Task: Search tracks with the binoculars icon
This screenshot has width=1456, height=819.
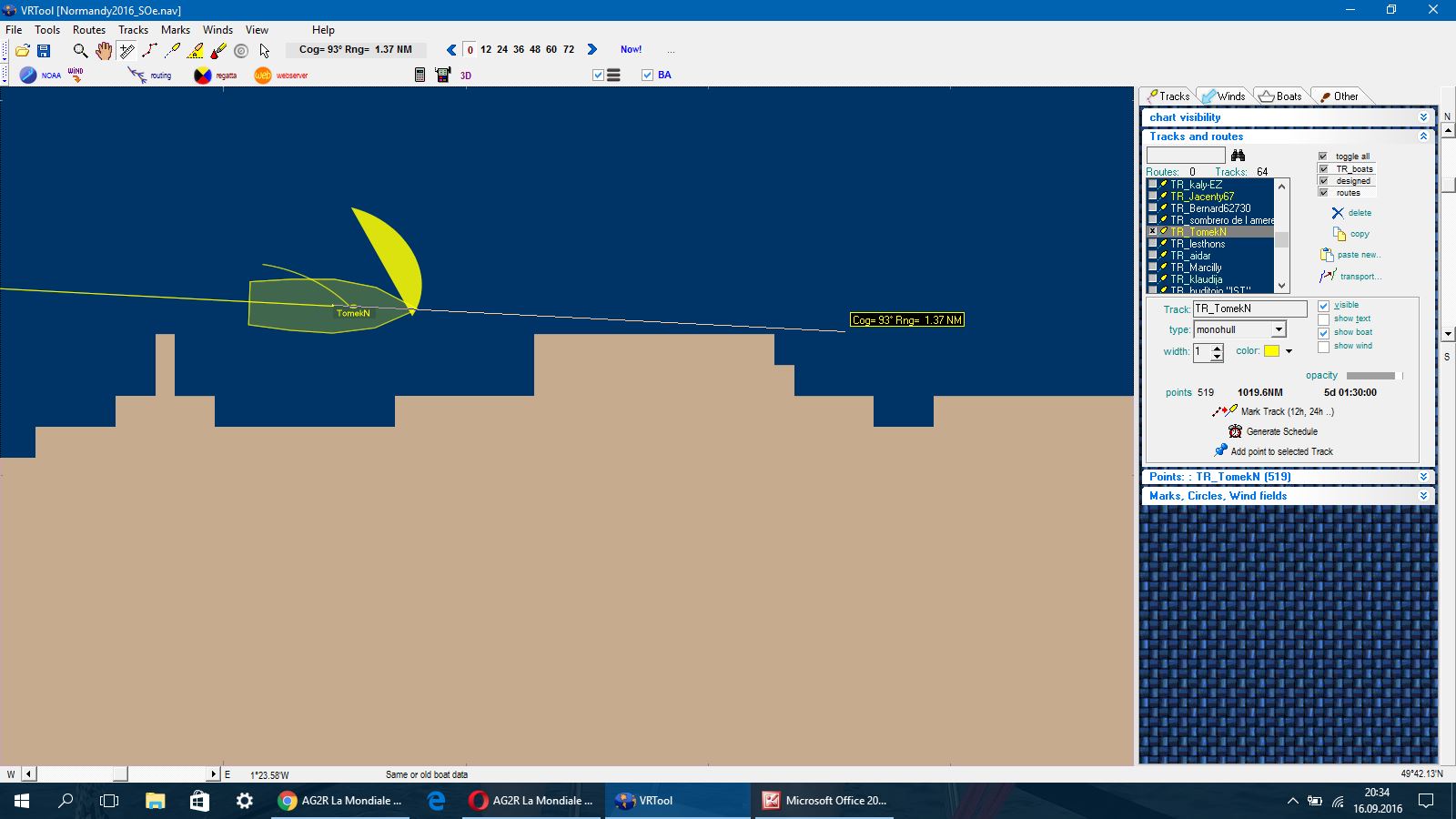Action: [x=1238, y=156]
